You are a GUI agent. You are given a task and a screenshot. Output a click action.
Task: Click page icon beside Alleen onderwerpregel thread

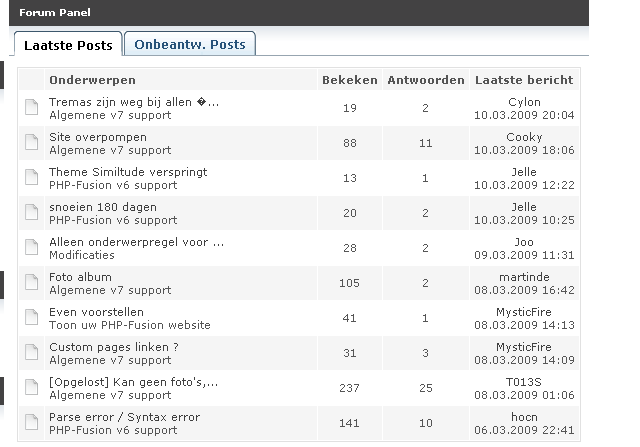click(31, 248)
